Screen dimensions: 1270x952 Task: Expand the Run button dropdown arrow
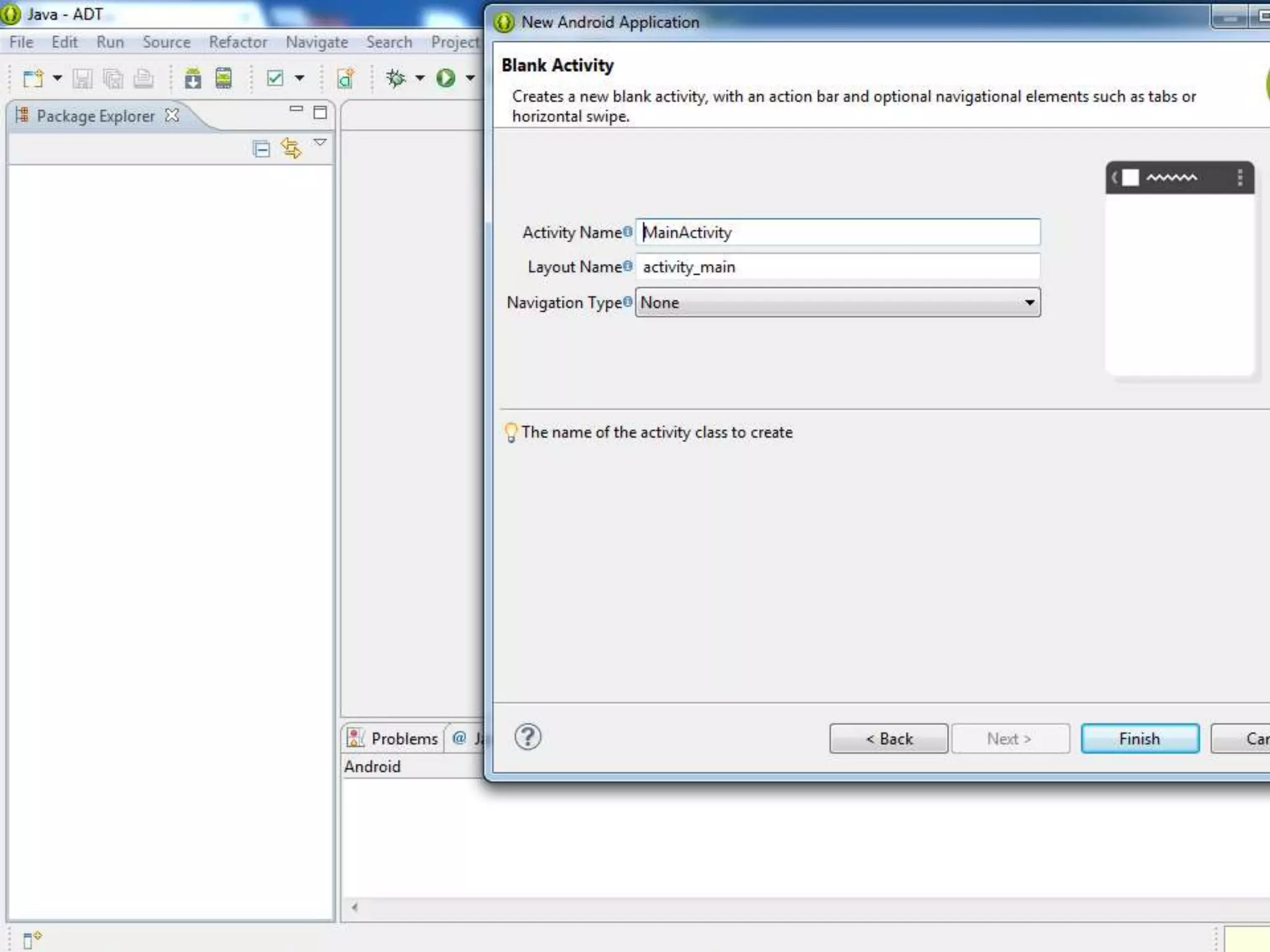[x=470, y=78]
